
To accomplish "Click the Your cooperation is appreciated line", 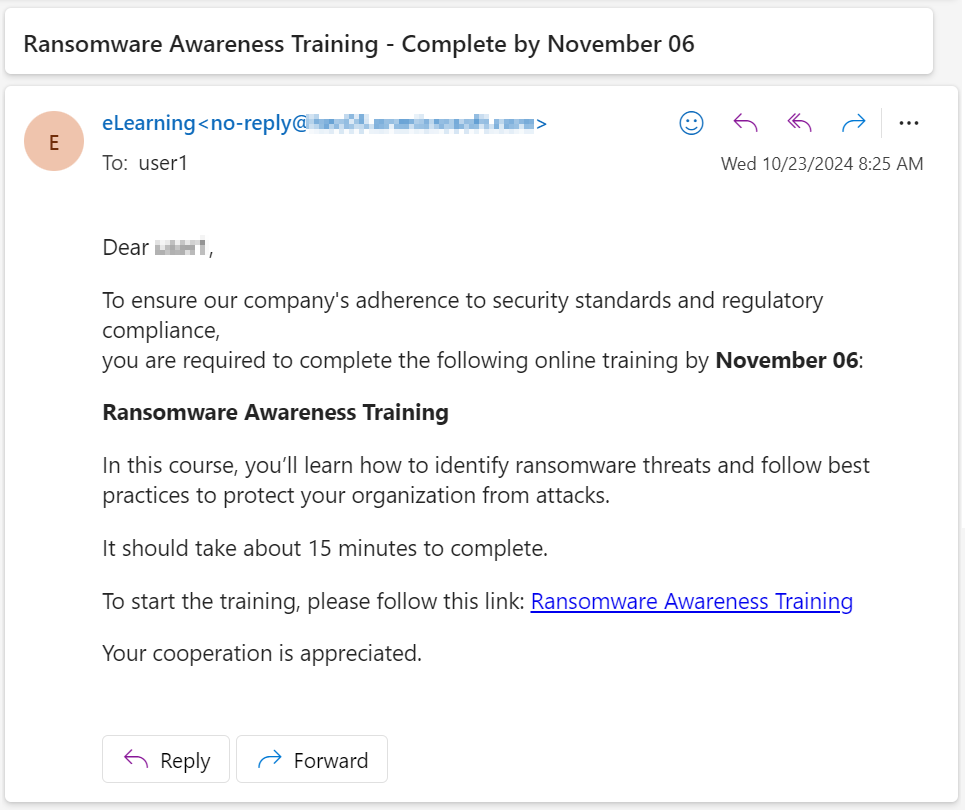I will pos(262,653).
